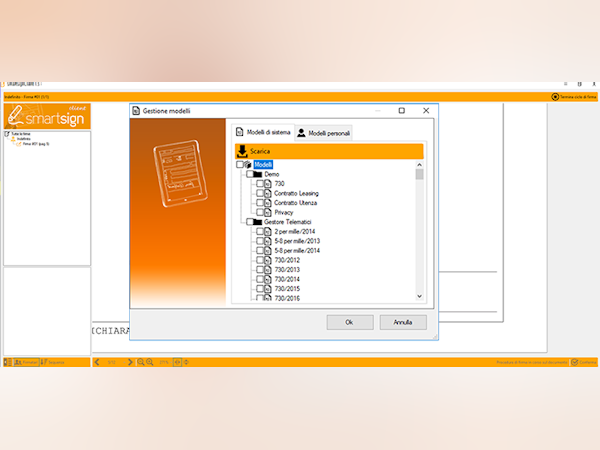Select the Demo folder label
The image size is (600, 450).
[x=272, y=174]
